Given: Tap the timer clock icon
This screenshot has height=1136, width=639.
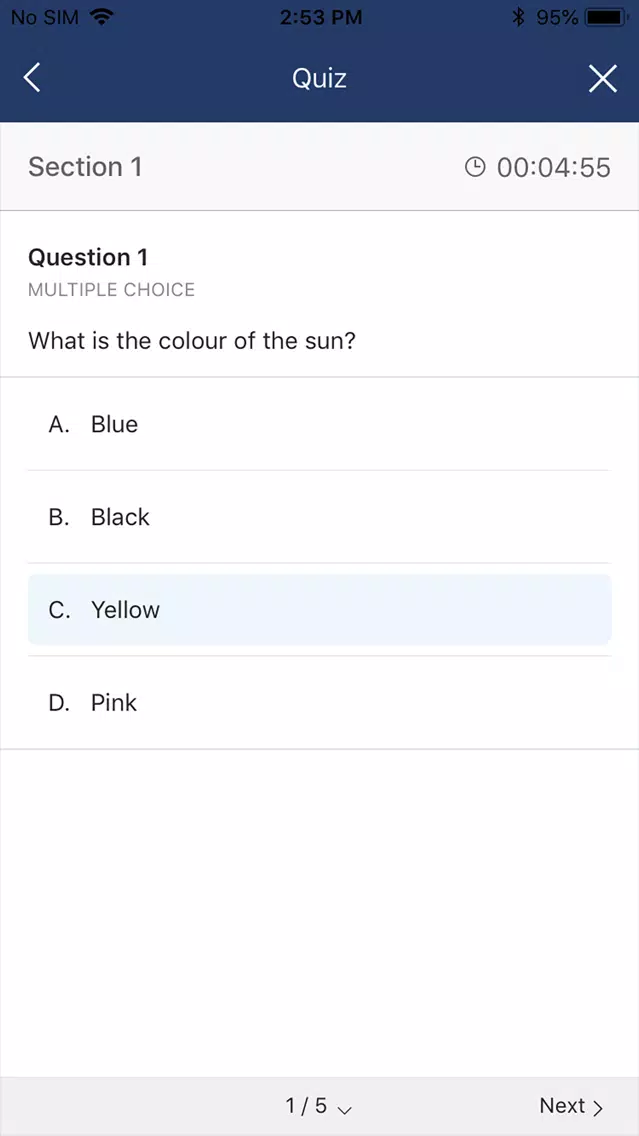Looking at the screenshot, I should [475, 167].
